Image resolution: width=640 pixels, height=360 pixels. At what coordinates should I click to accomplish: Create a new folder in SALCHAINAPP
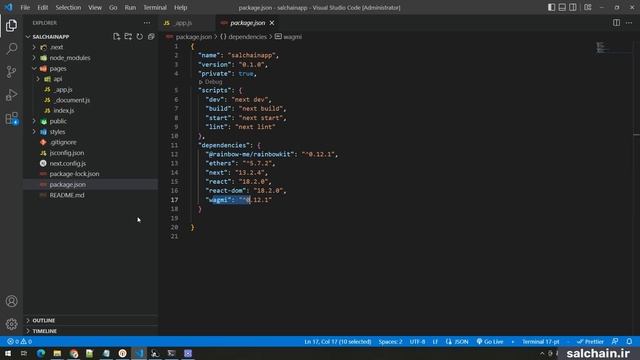coord(128,37)
